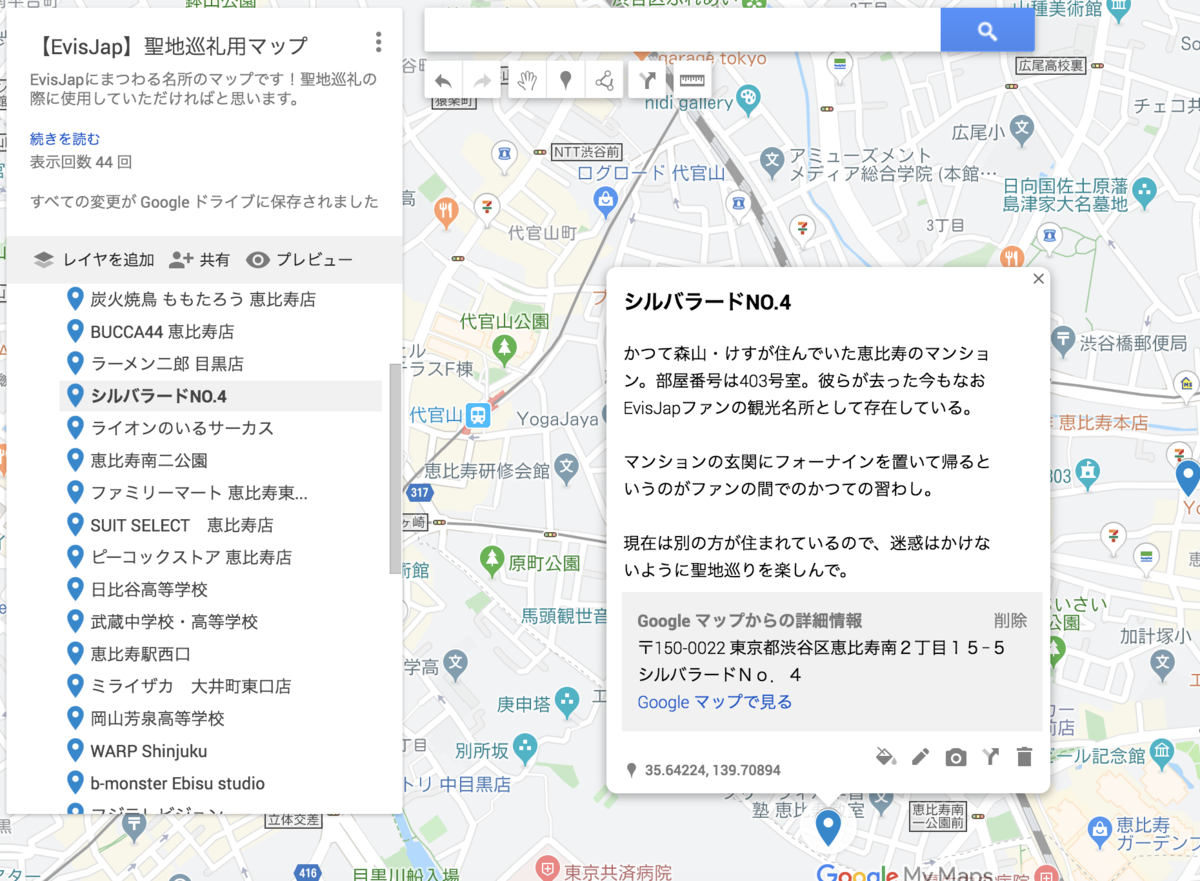Select ライオンのいるサーカス in the list

220,428
